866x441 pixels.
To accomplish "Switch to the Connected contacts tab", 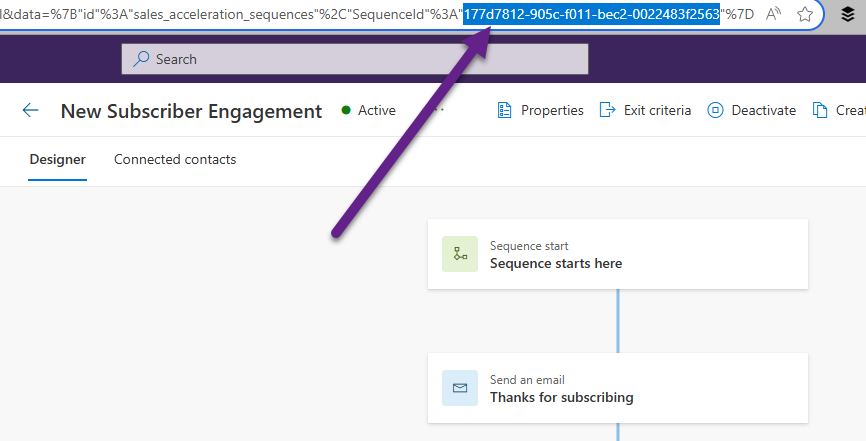I will pyautogui.click(x=175, y=160).
